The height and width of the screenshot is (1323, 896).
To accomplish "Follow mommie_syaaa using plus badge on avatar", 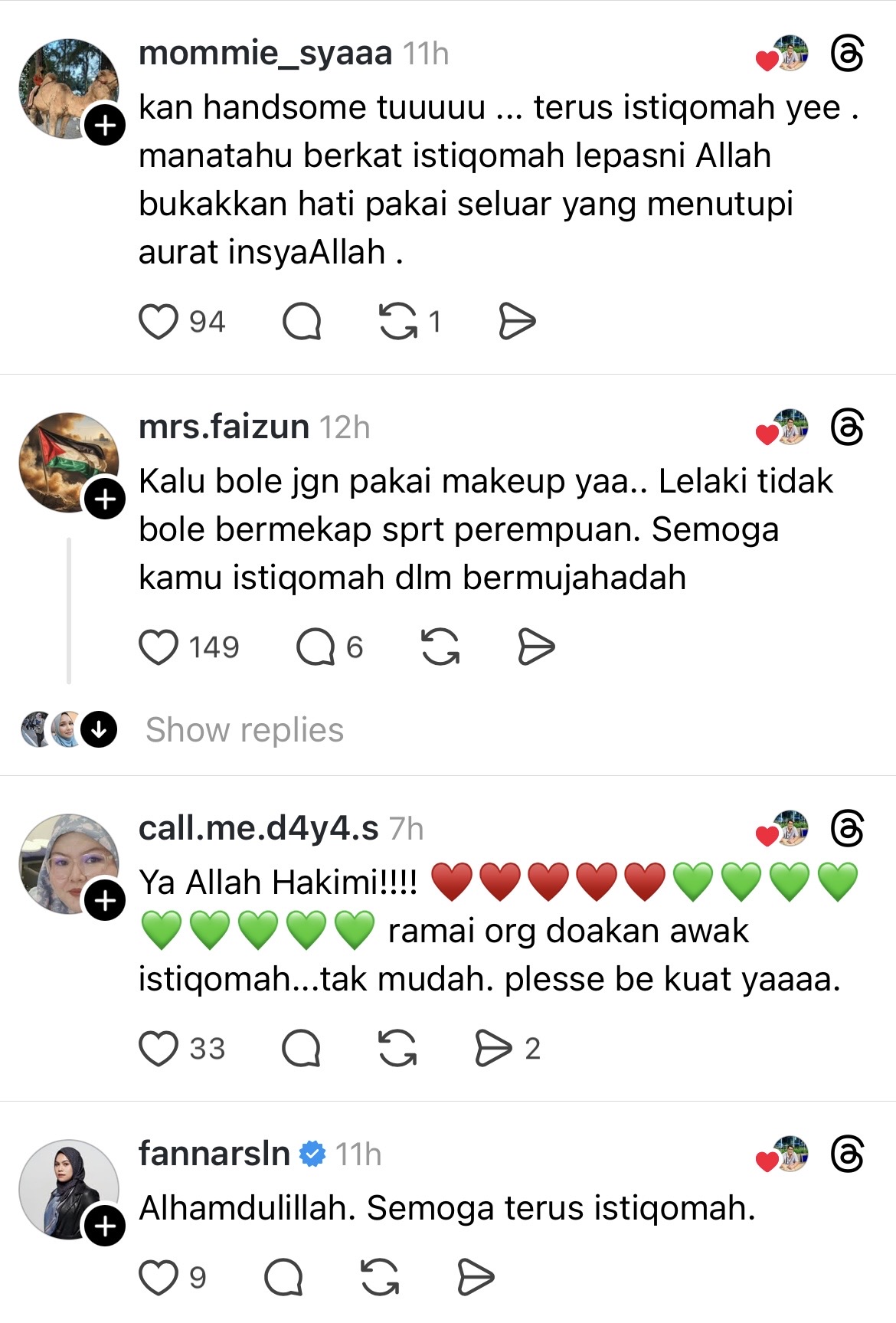I will (x=105, y=125).
